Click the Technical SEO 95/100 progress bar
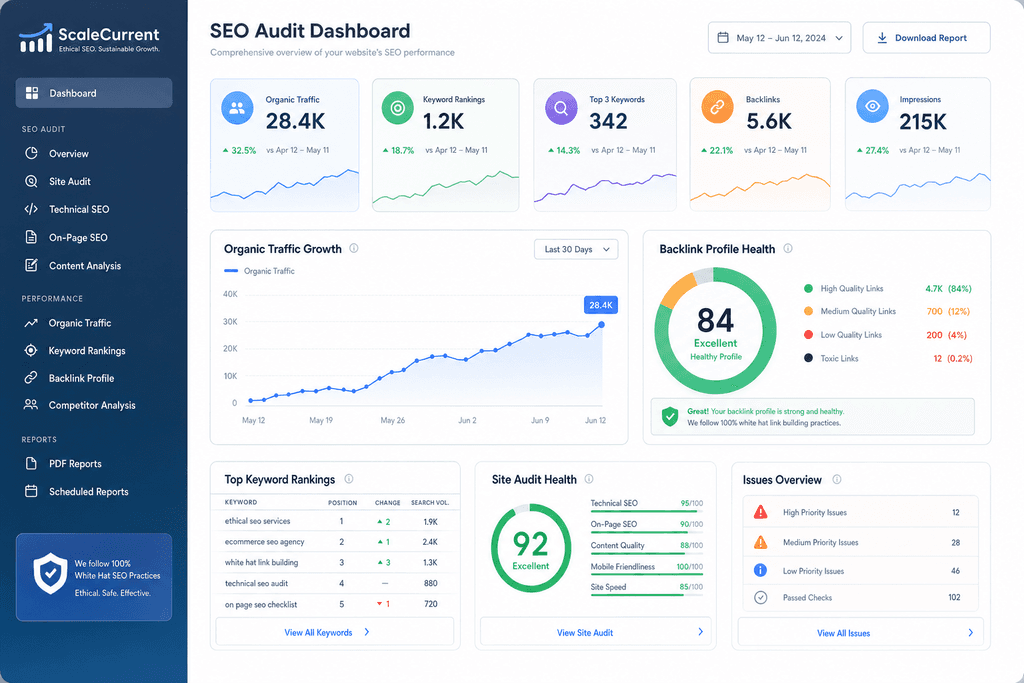This screenshot has width=1024, height=683. 647,511
